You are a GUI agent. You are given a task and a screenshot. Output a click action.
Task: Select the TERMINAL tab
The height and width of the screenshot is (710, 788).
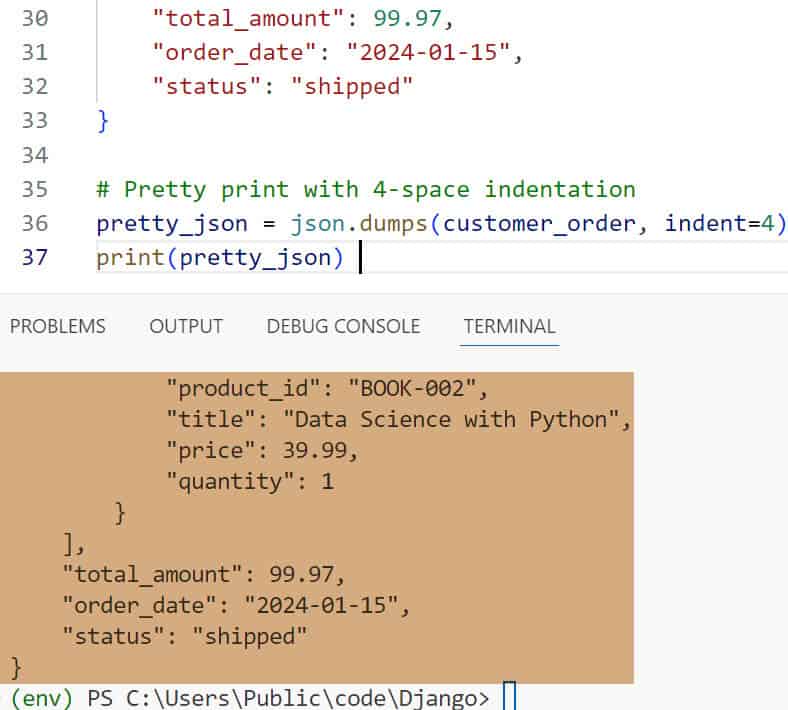[510, 327]
